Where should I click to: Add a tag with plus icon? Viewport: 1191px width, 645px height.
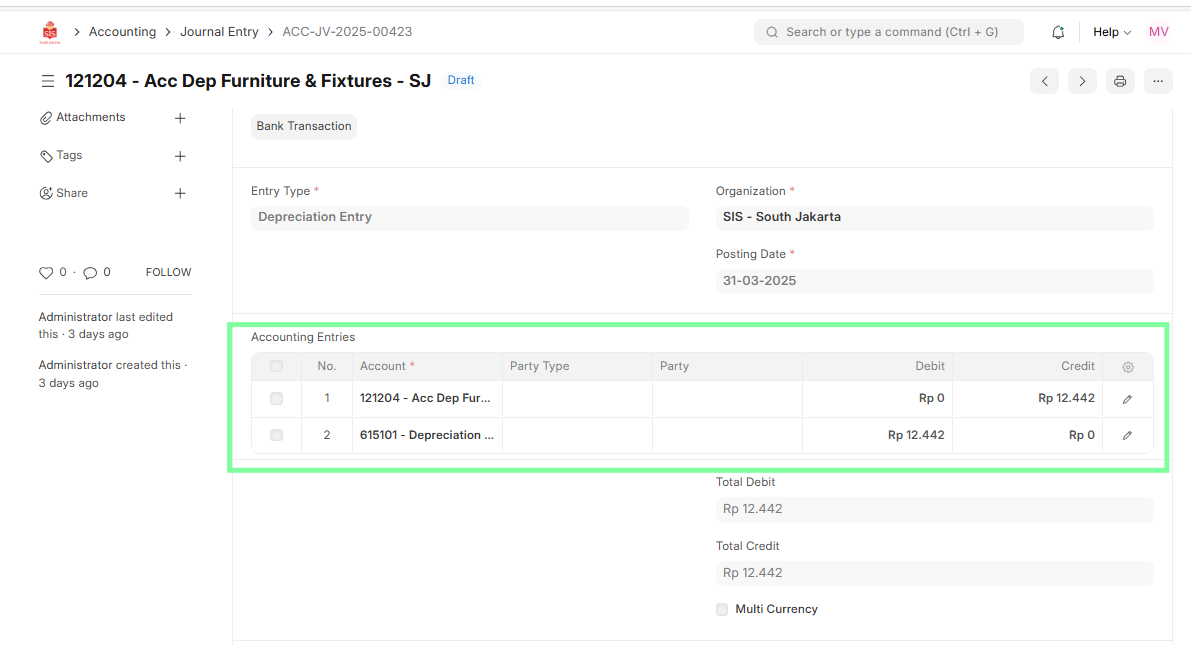pos(180,156)
